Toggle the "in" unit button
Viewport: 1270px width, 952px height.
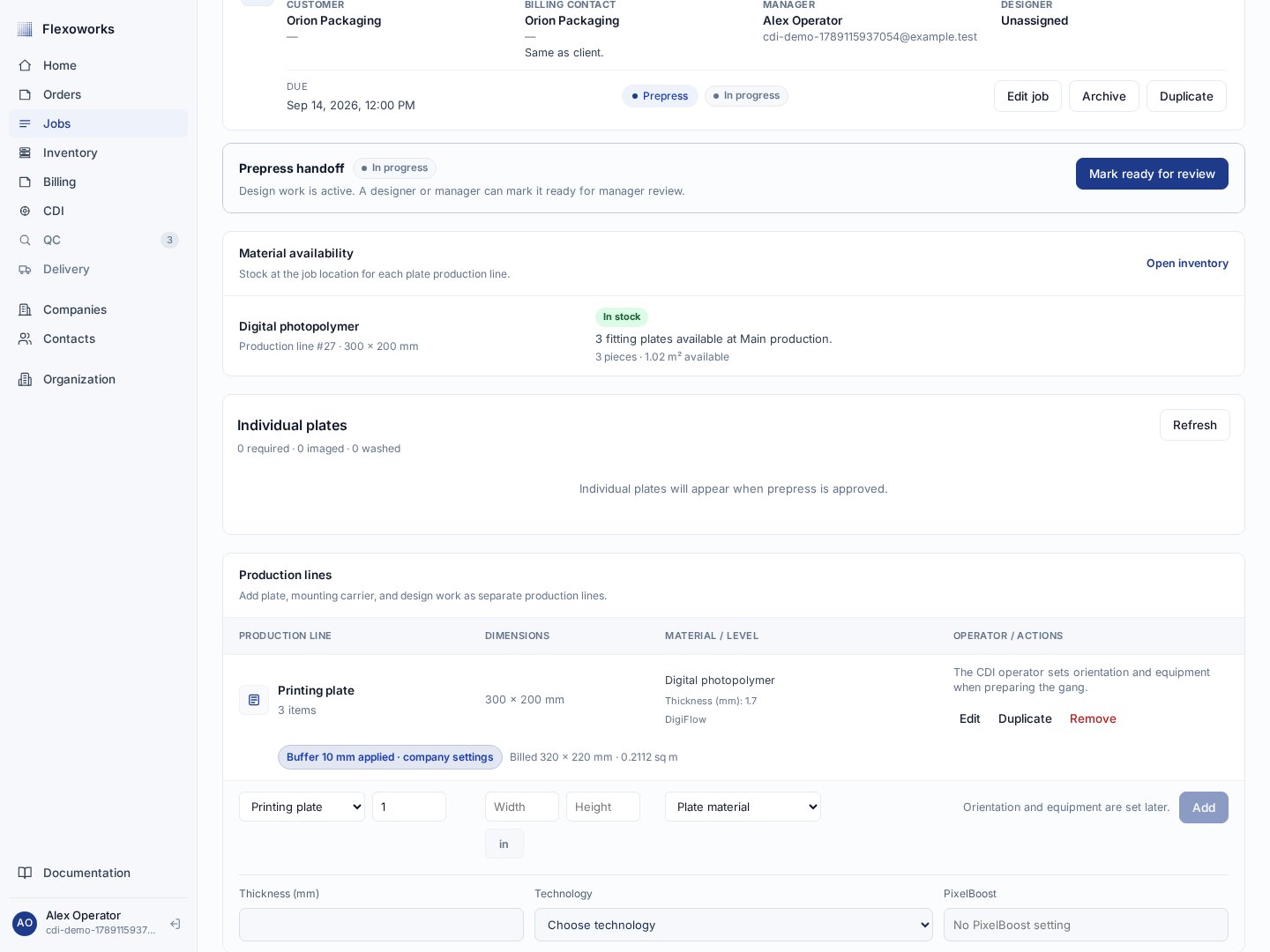click(x=504, y=844)
